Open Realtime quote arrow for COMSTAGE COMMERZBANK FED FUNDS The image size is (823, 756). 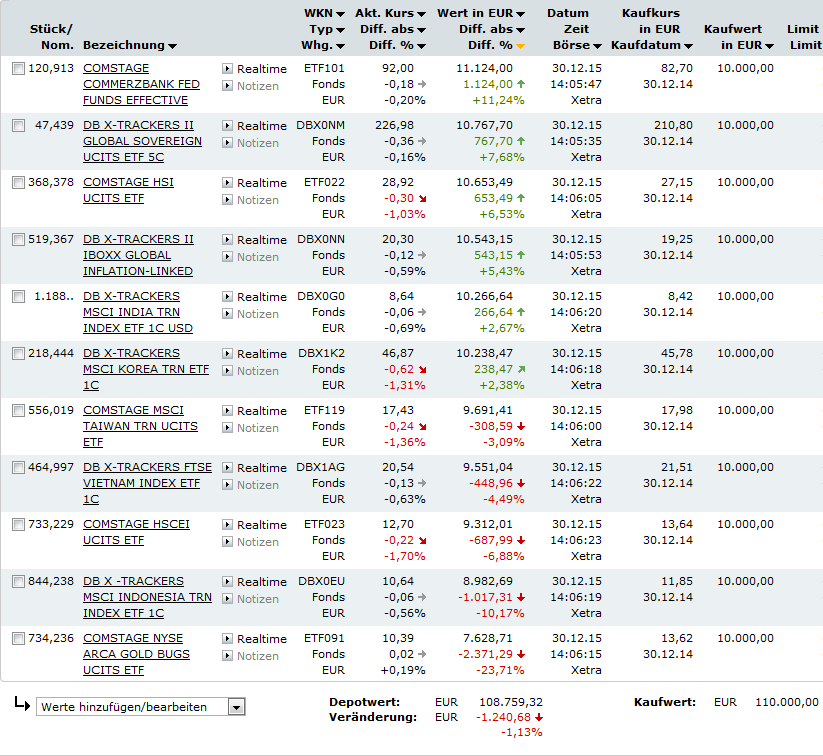point(227,68)
